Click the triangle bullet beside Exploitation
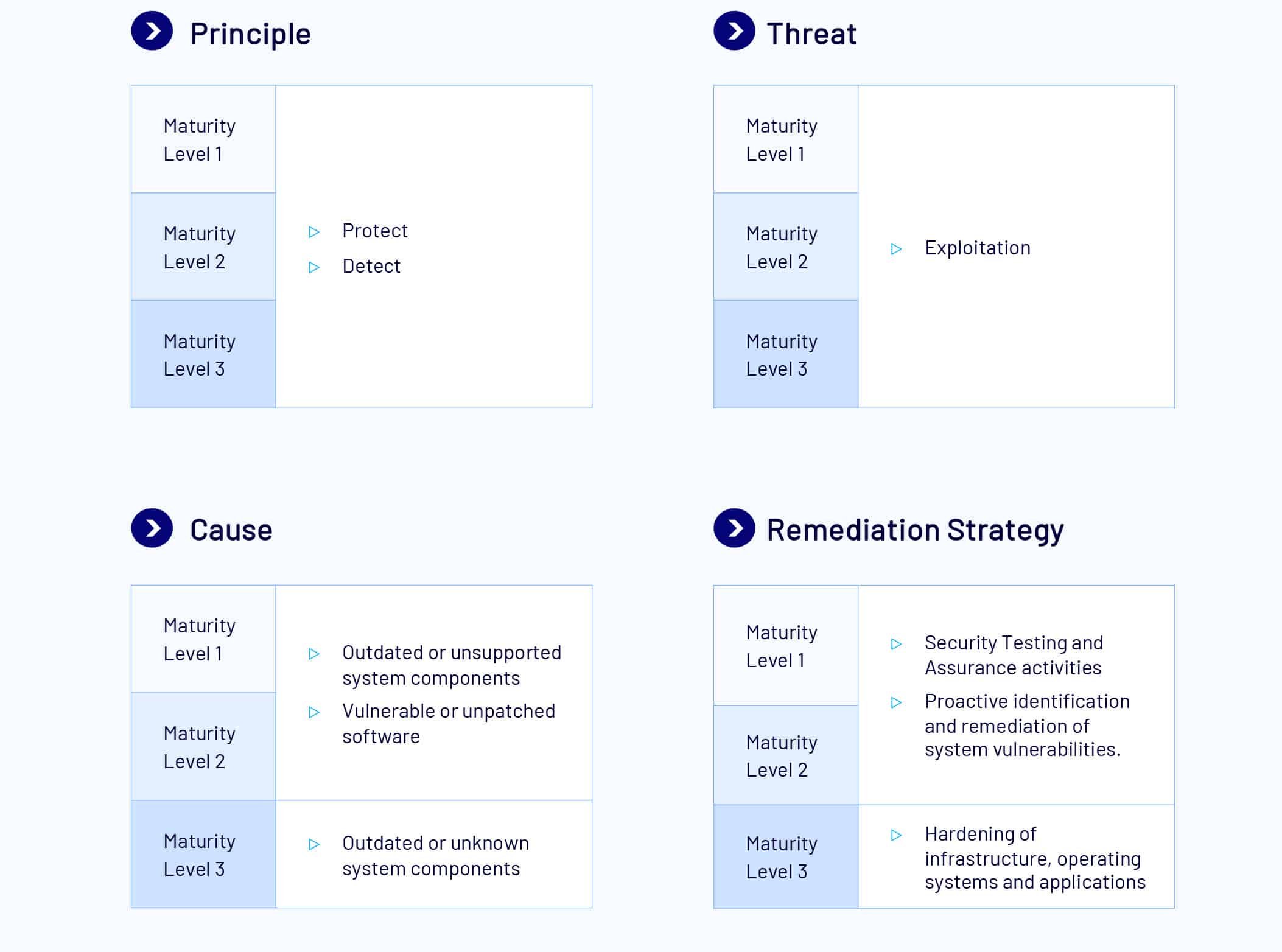The image size is (1282, 952). point(896,249)
